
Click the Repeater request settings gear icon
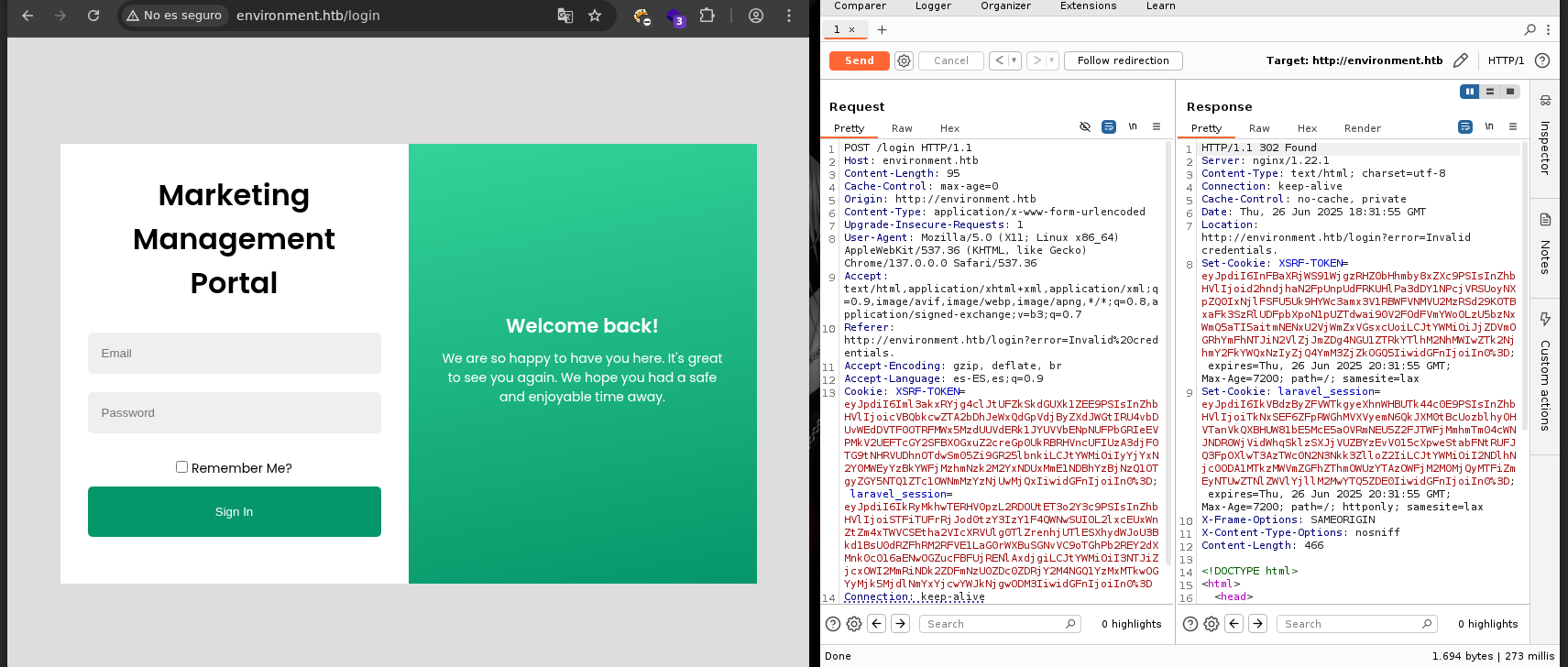pos(904,60)
